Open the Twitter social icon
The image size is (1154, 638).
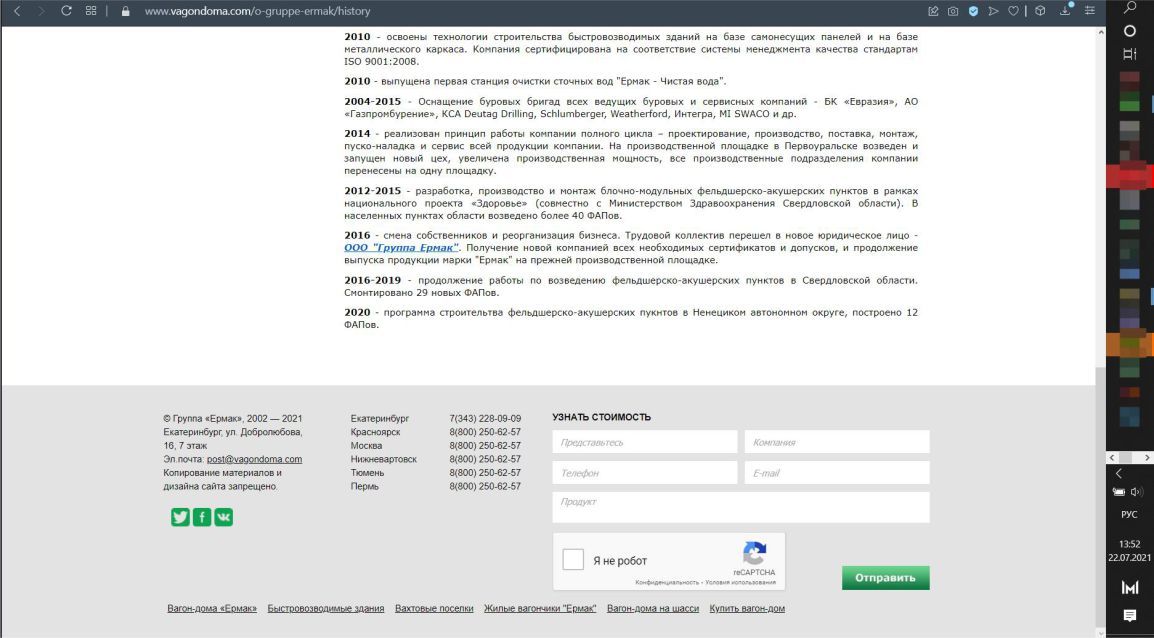point(180,517)
